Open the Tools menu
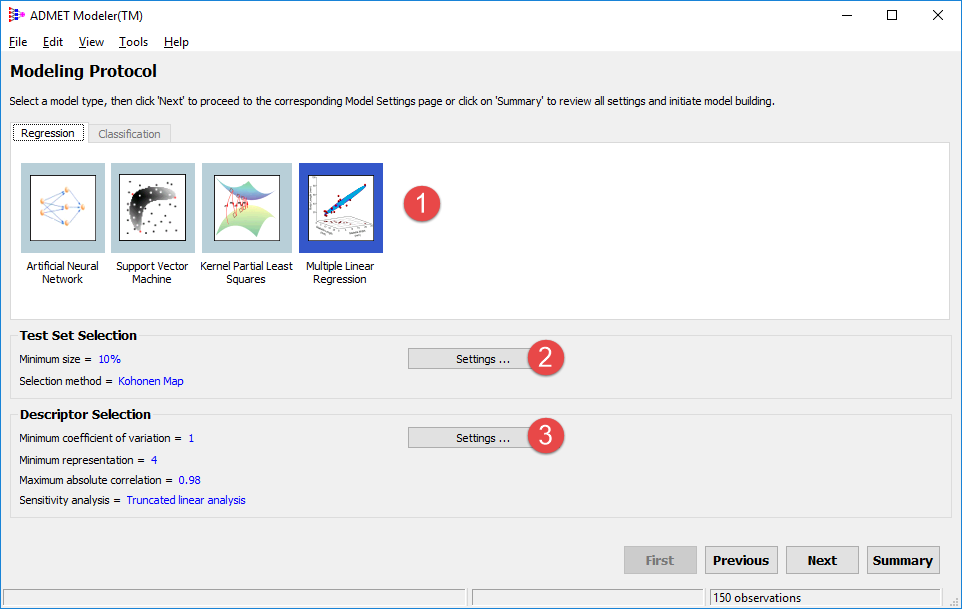962x609 pixels. click(x=133, y=42)
